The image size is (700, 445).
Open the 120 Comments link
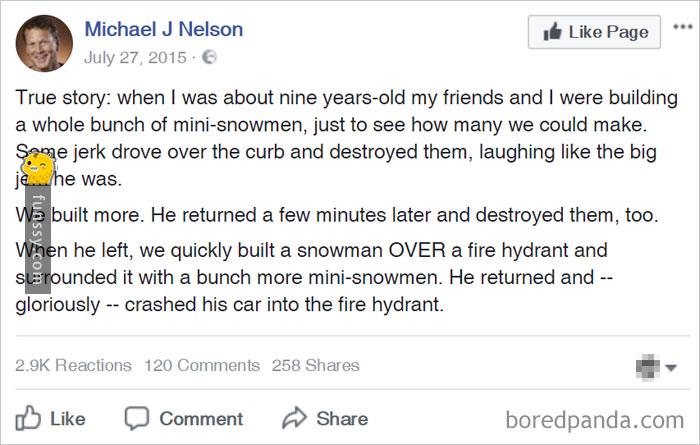pos(202,366)
